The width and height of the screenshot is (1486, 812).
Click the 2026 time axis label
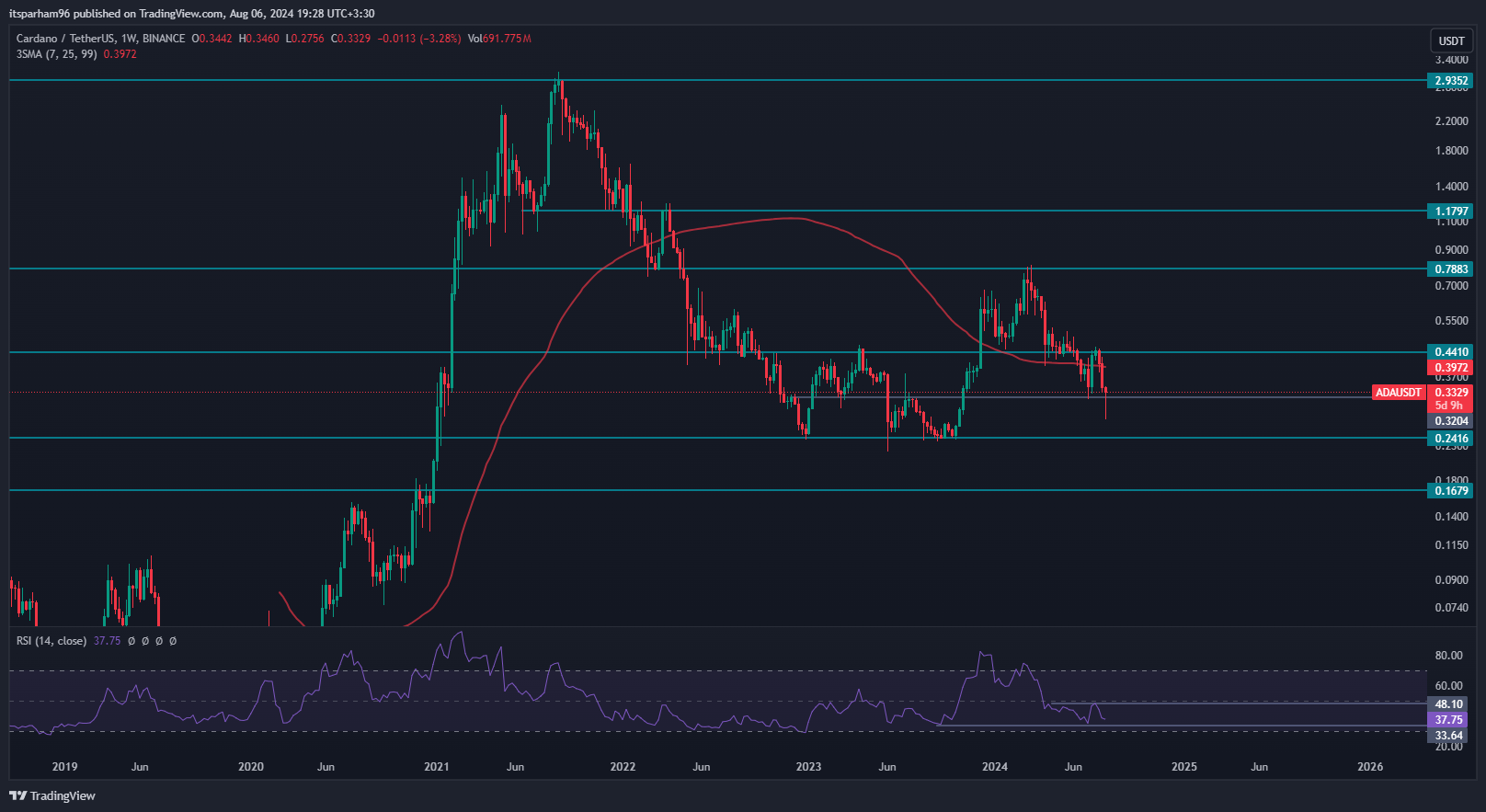tap(1369, 767)
